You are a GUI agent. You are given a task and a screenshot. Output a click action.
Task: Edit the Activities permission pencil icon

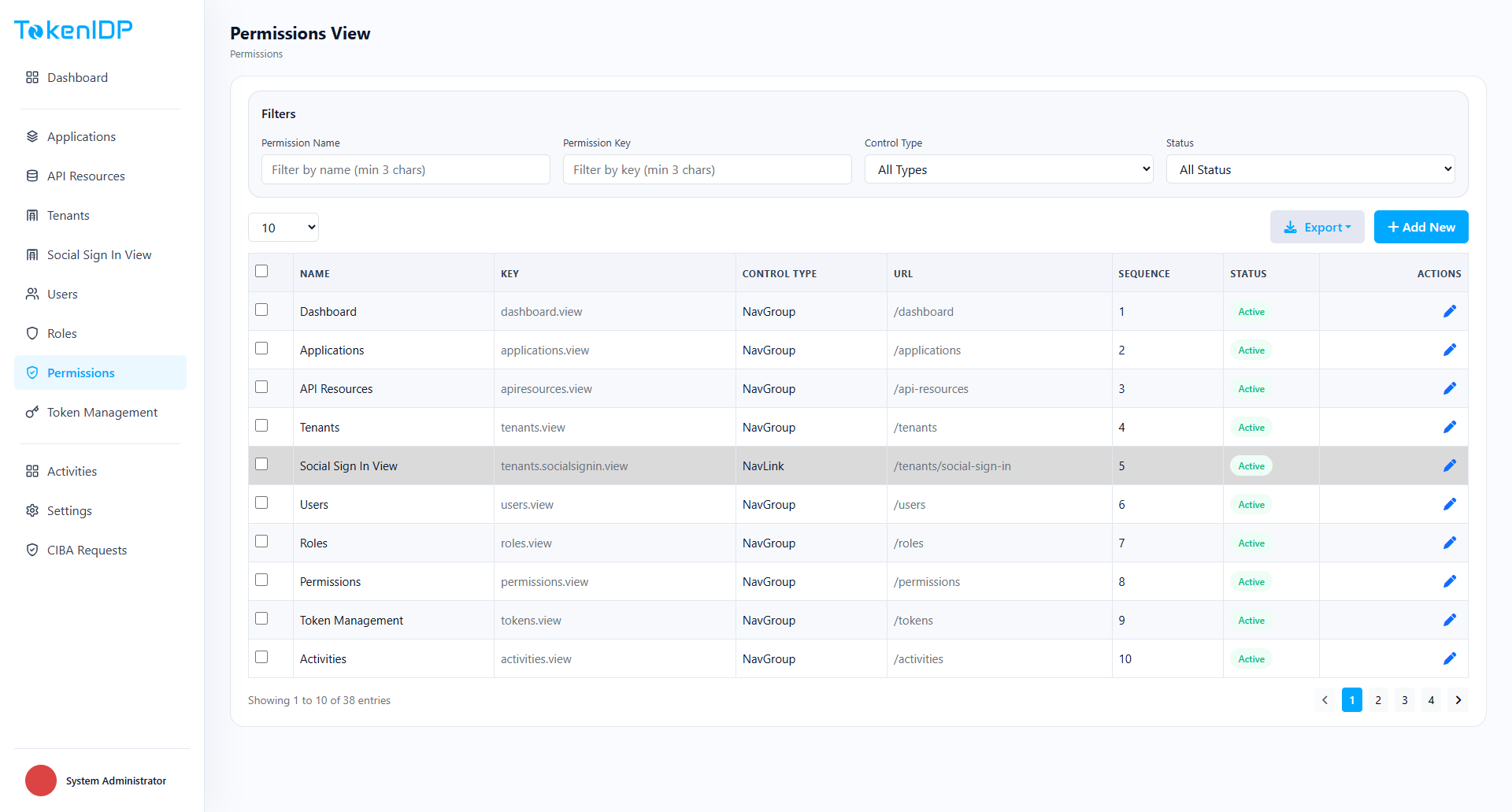[1450, 658]
